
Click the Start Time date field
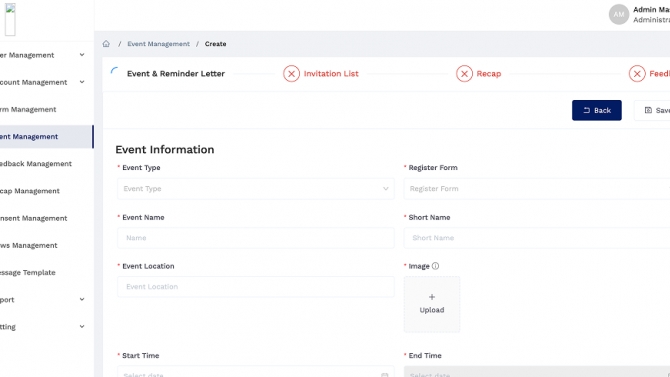click(x=256, y=372)
